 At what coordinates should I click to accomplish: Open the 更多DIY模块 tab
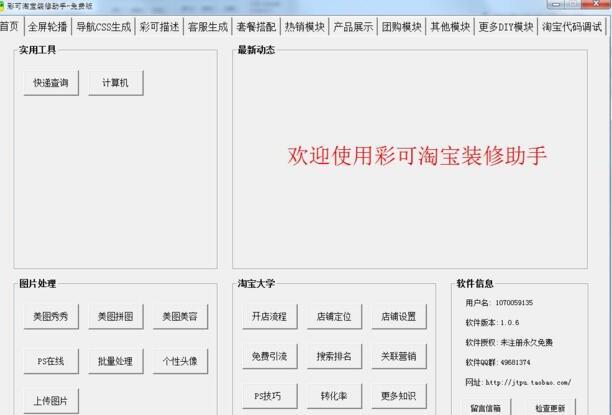click(x=506, y=27)
